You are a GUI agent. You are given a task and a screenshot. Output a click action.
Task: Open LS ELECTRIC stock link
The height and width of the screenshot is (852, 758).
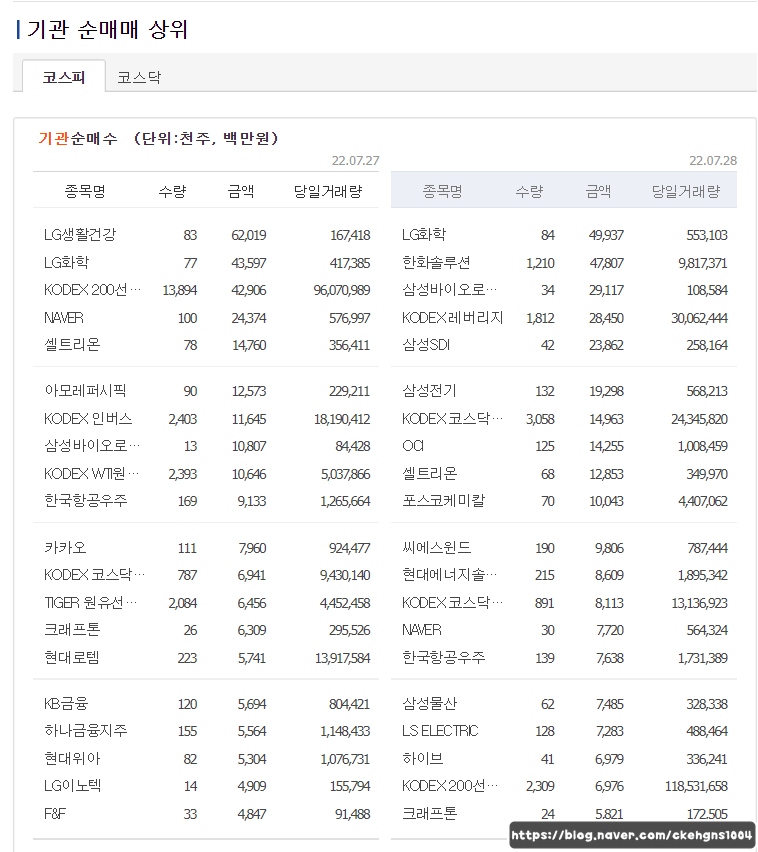tap(440, 731)
